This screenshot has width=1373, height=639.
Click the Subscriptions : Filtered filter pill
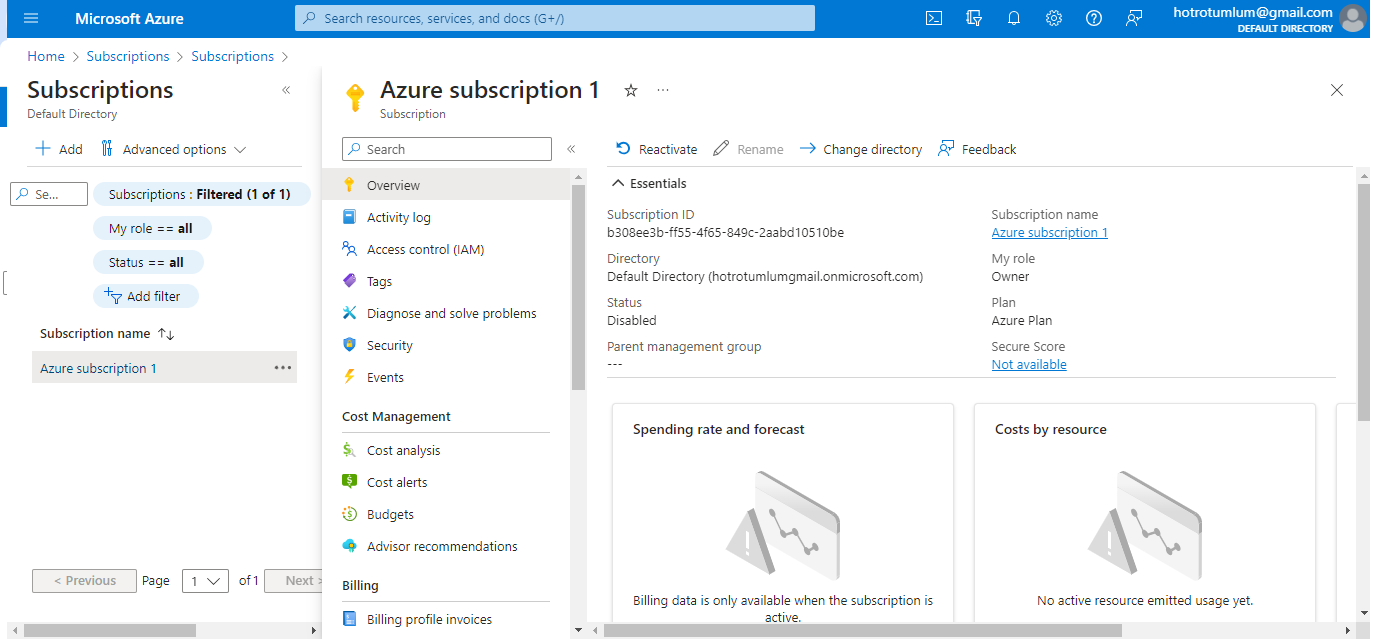pyautogui.click(x=200, y=194)
